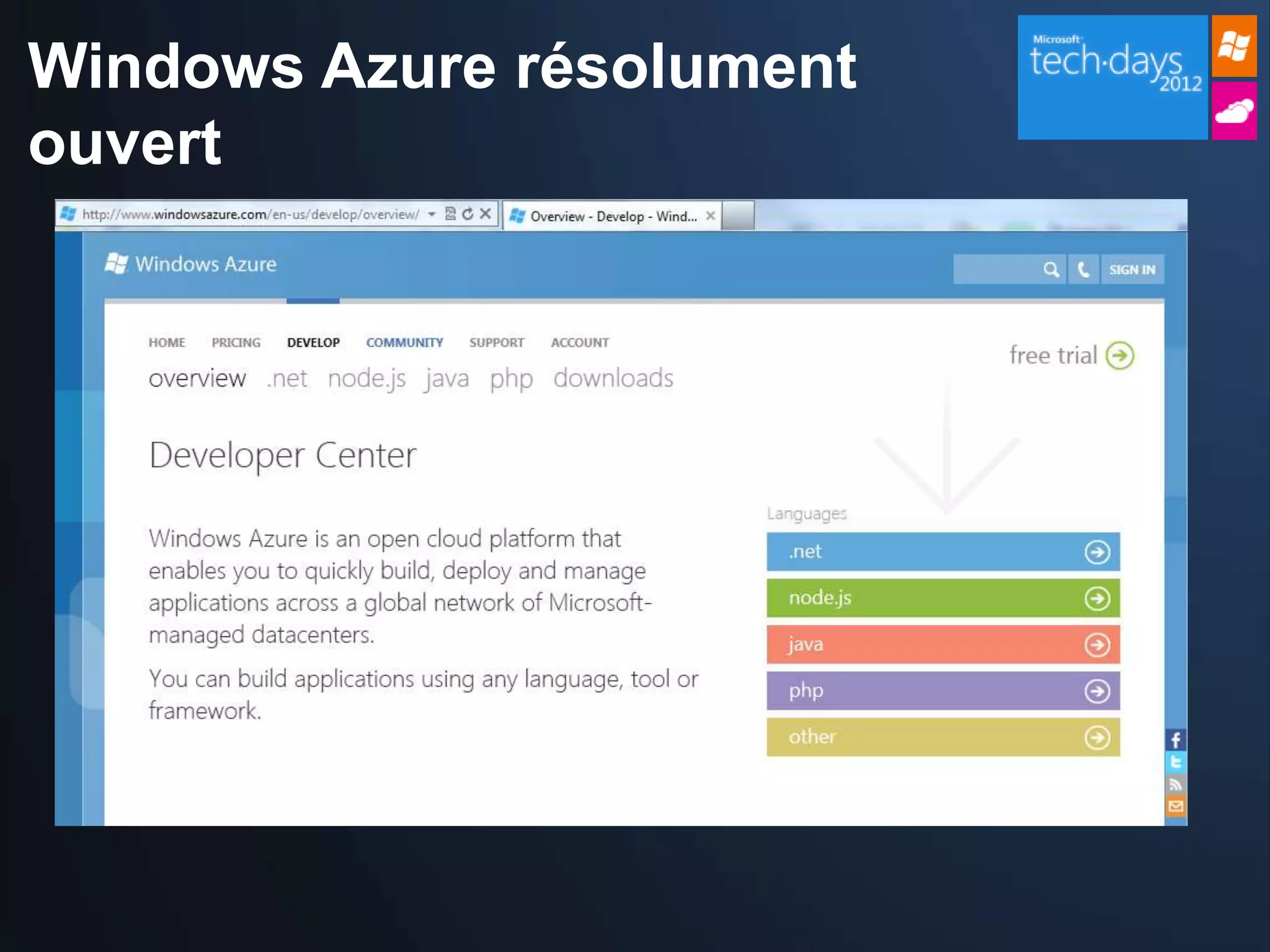Open the free trial link
Viewport: 1270px width, 952px height.
[1054, 356]
